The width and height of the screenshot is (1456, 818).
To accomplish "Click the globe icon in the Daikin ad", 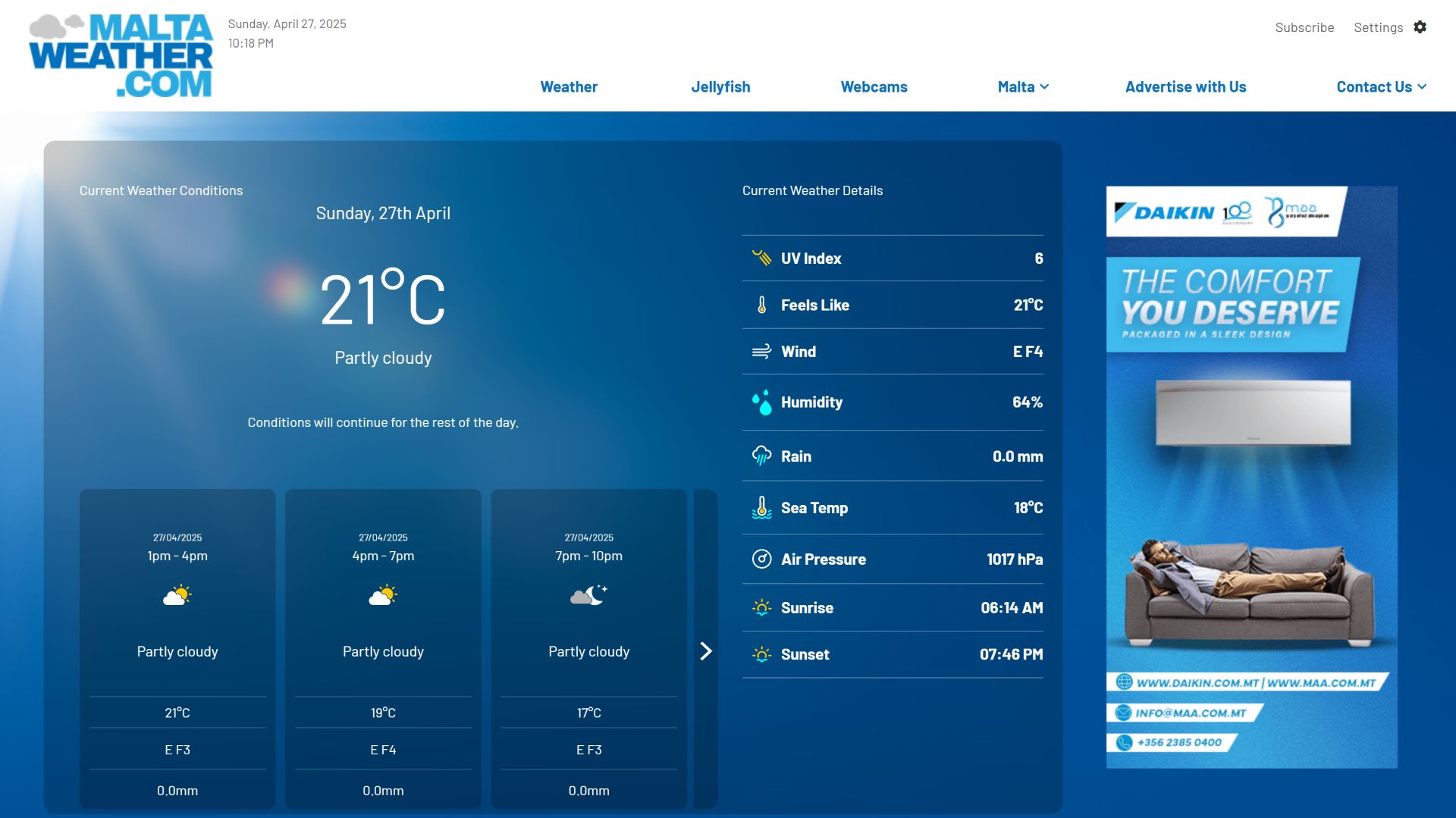I will coord(1124,682).
